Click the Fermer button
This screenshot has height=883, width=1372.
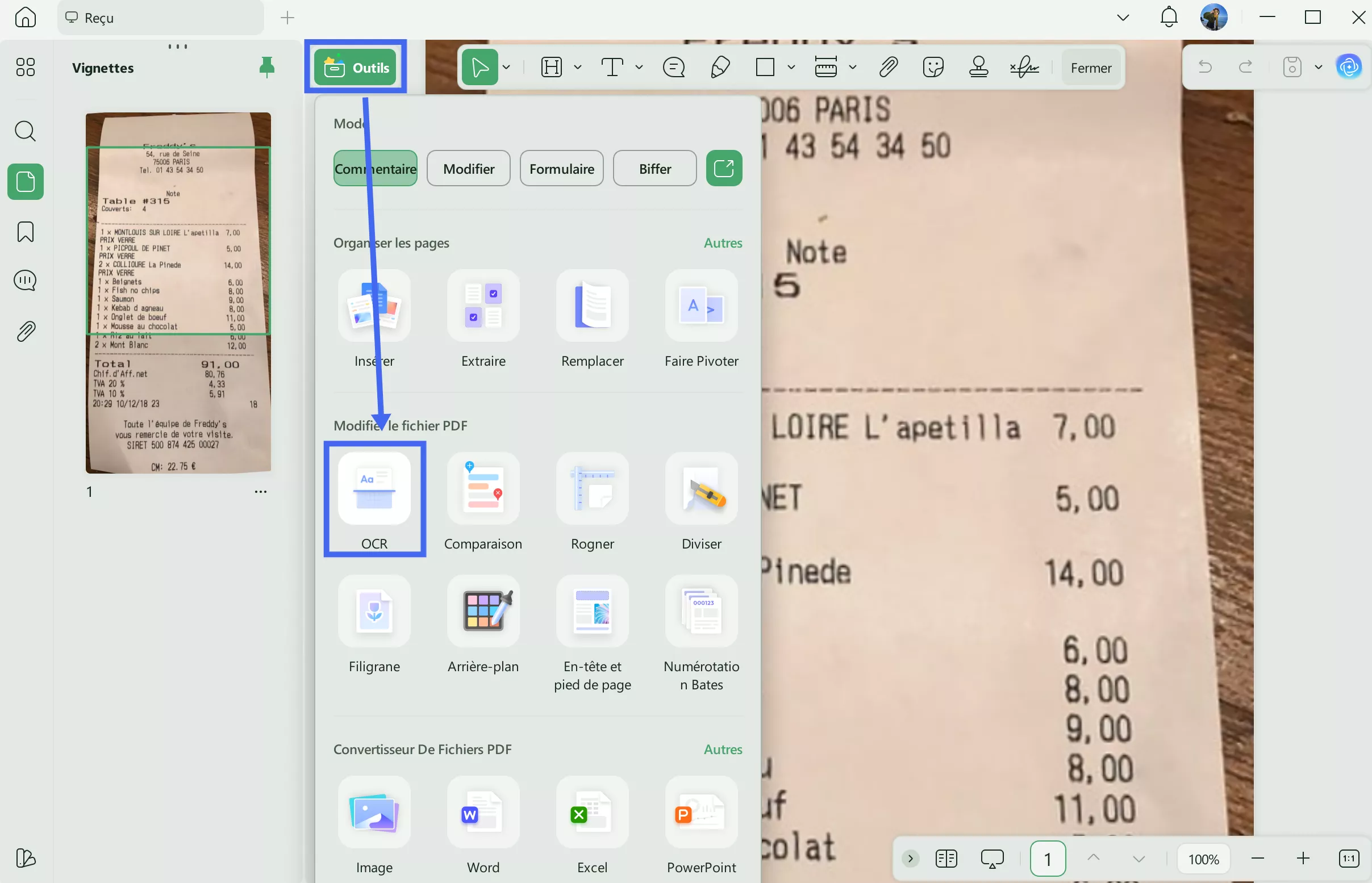(1090, 67)
